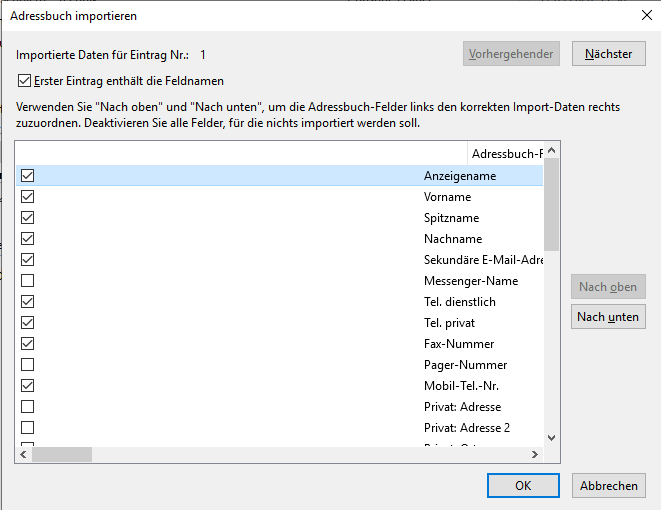
Task: Toggle 'Erster Eintrag enthält die Feldnamen' checkbox
Action: pos(25,81)
